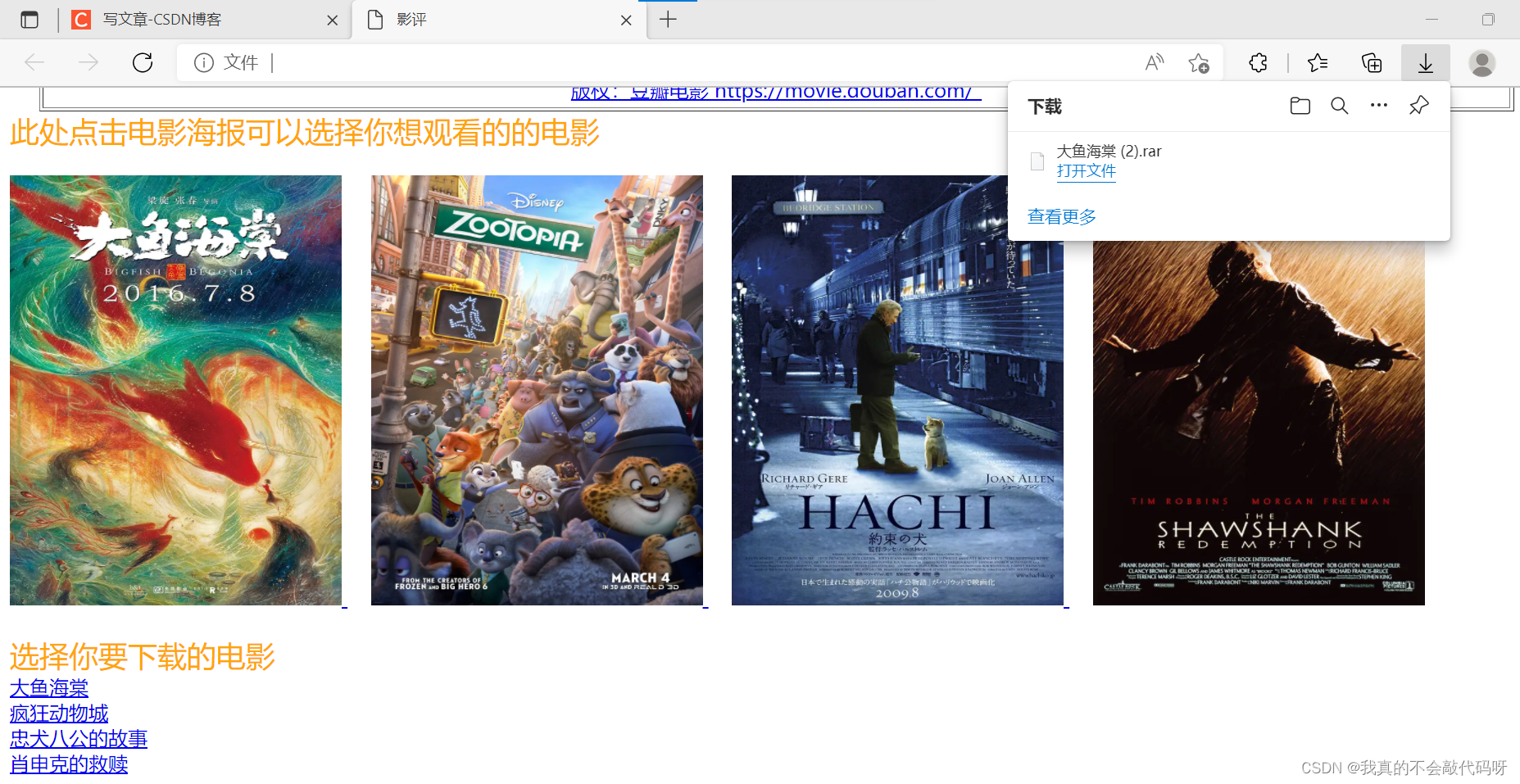The width and height of the screenshot is (1520, 784).
Task: Open the tab actions menu icon
Action: 29,20
